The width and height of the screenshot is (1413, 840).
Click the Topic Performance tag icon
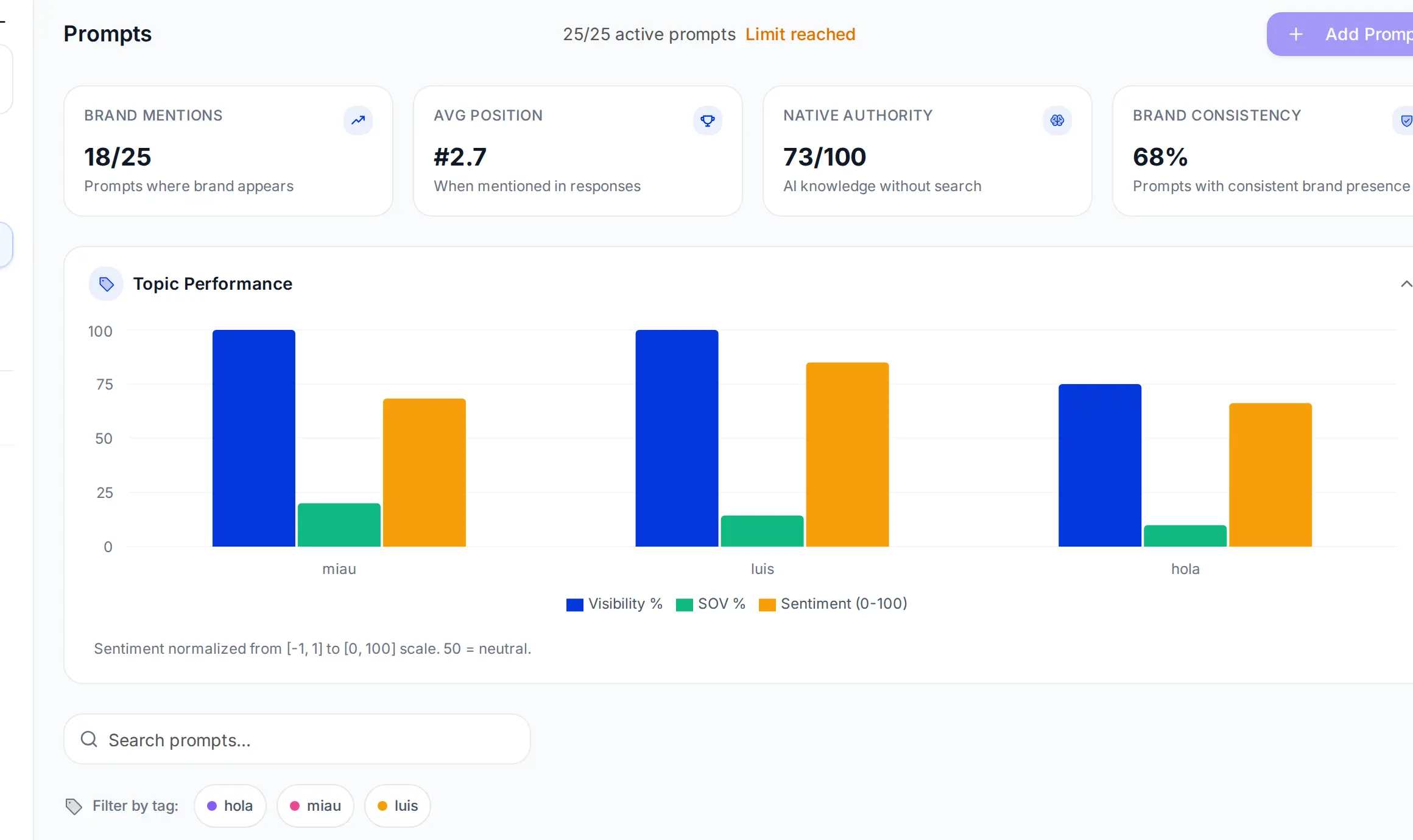pos(107,284)
